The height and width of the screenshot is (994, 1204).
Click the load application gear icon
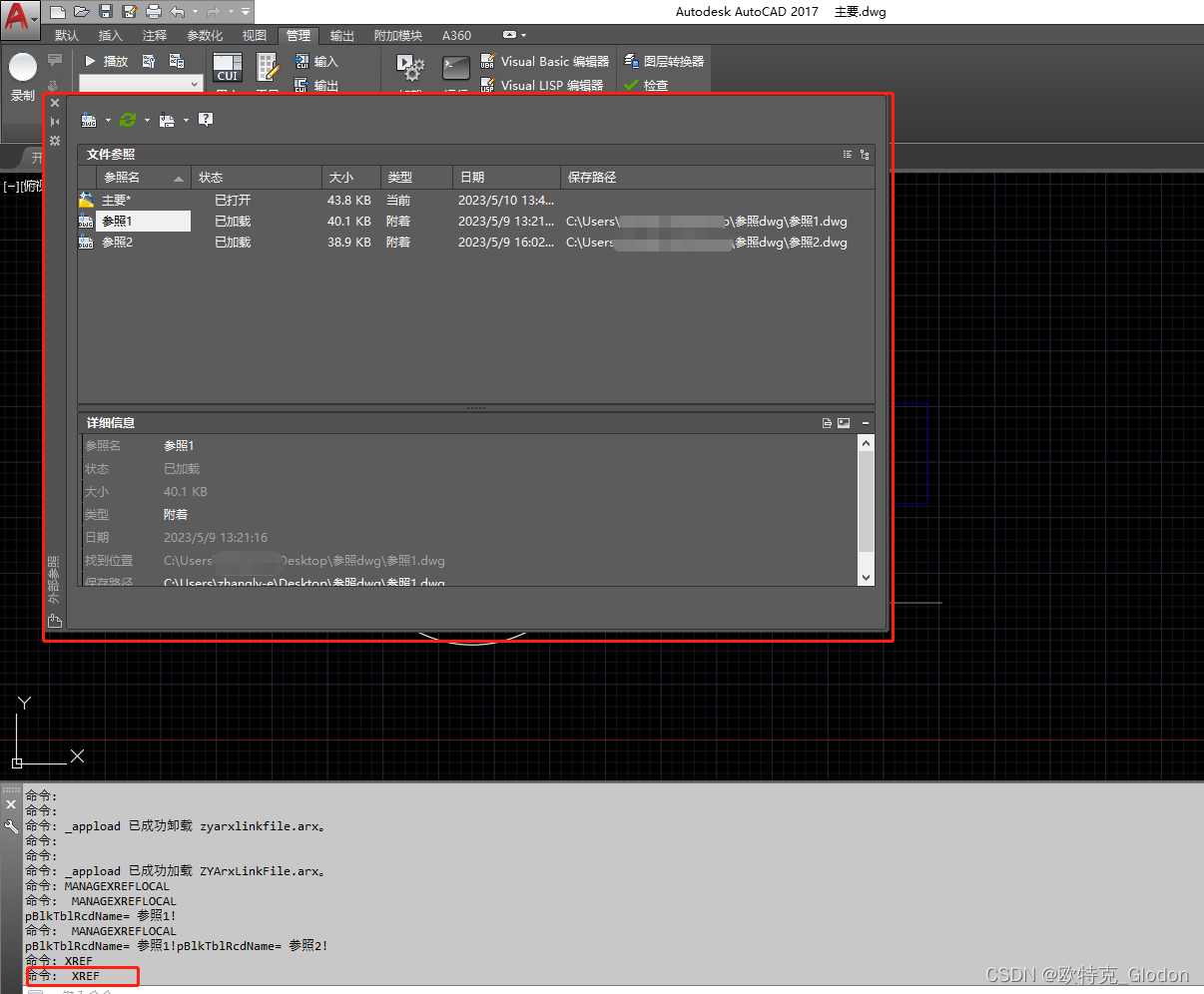coord(410,68)
